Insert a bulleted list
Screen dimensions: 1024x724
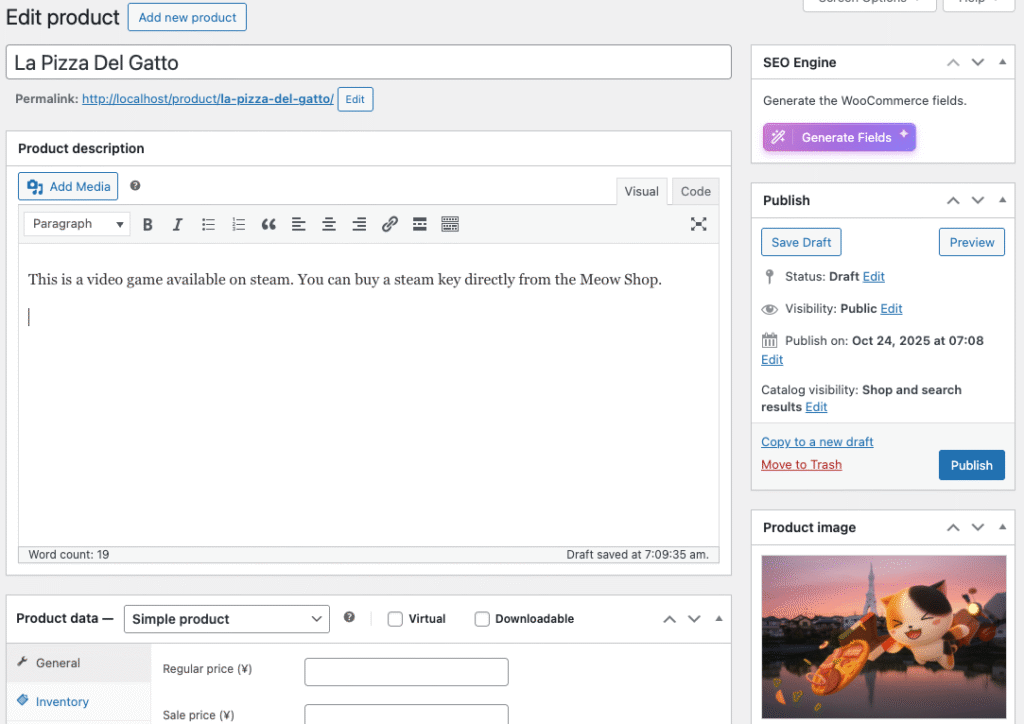[208, 224]
